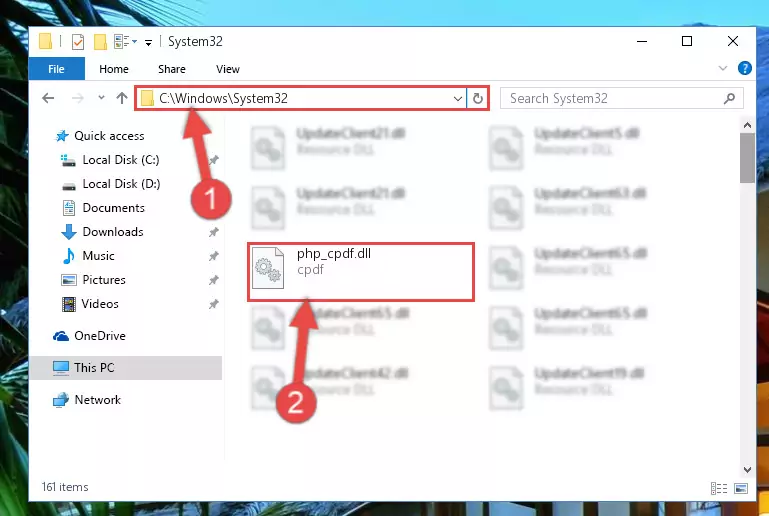
Task: Select Network in navigation pane
Action: 97,400
